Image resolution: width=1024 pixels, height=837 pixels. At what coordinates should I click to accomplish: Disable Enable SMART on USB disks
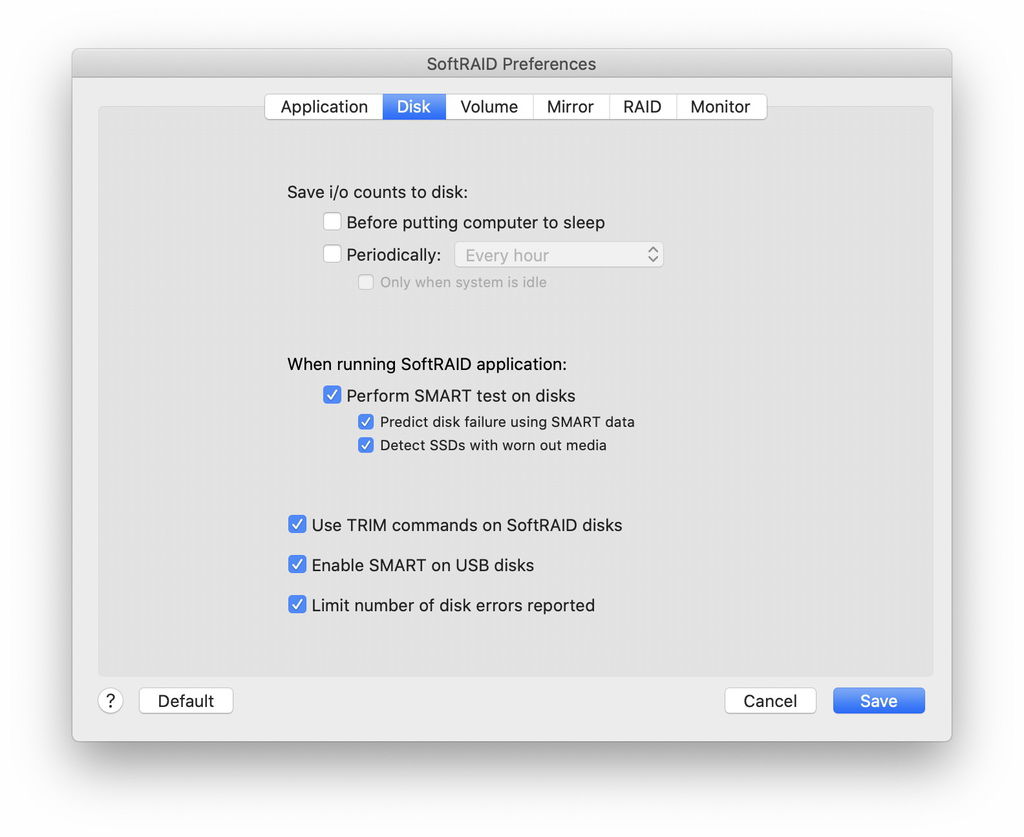coord(297,564)
